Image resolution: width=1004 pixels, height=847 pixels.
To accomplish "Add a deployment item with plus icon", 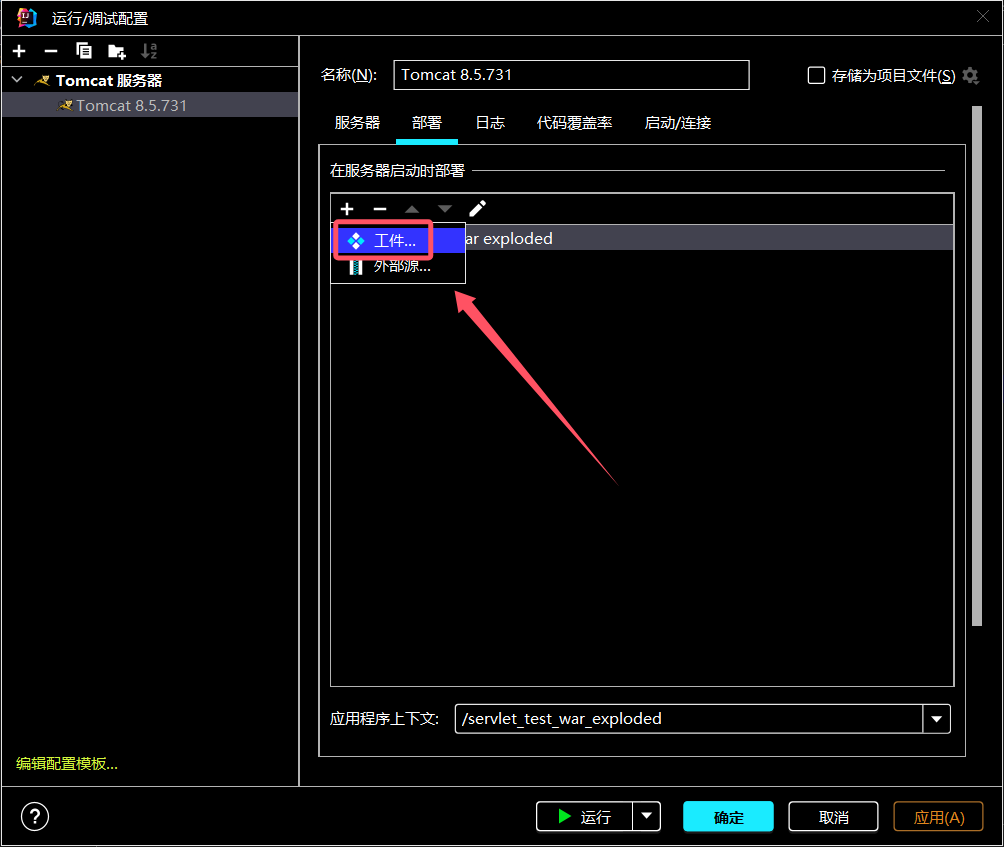I will point(347,209).
